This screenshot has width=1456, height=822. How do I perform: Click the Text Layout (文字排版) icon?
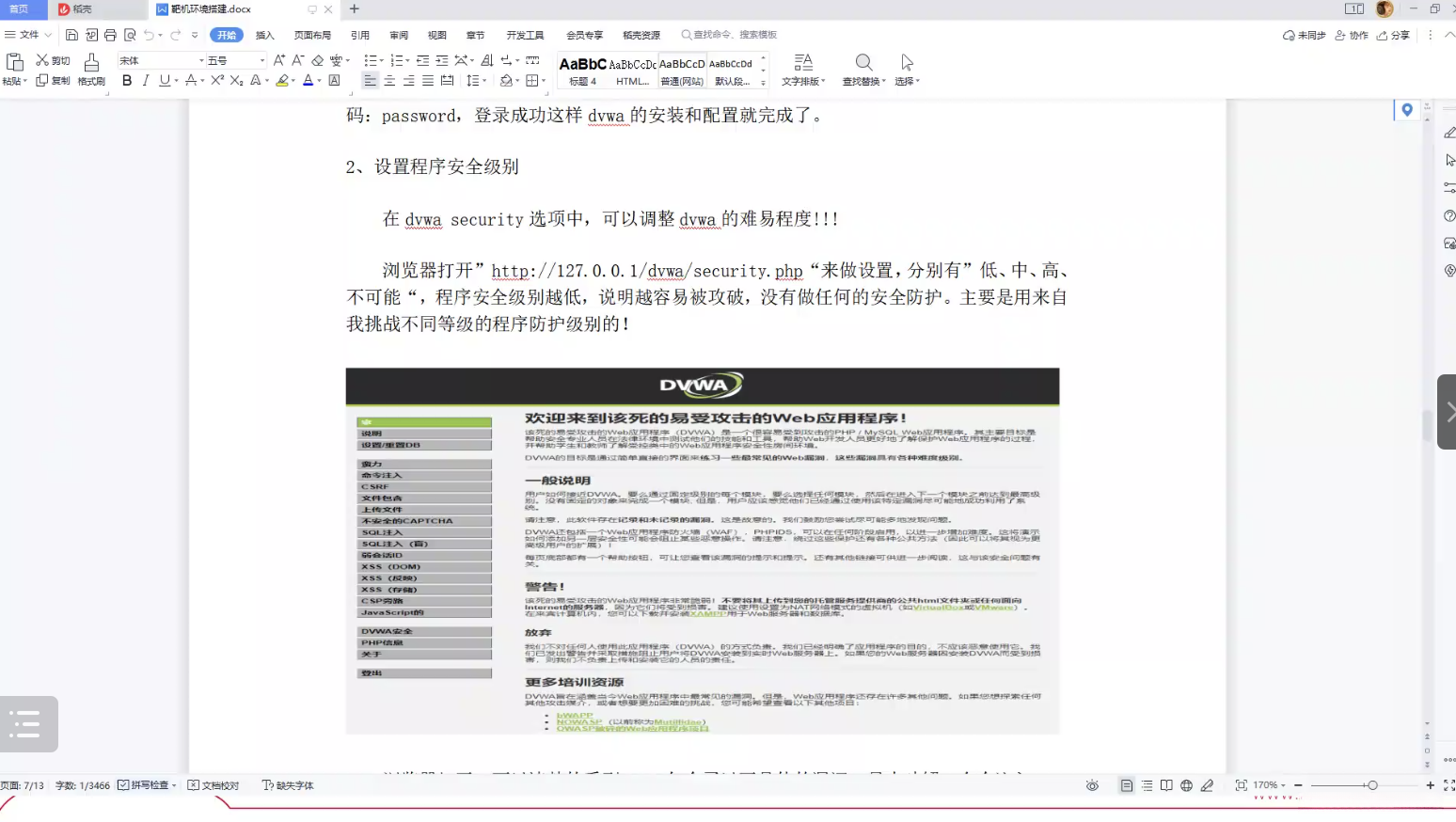tap(803, 62)
